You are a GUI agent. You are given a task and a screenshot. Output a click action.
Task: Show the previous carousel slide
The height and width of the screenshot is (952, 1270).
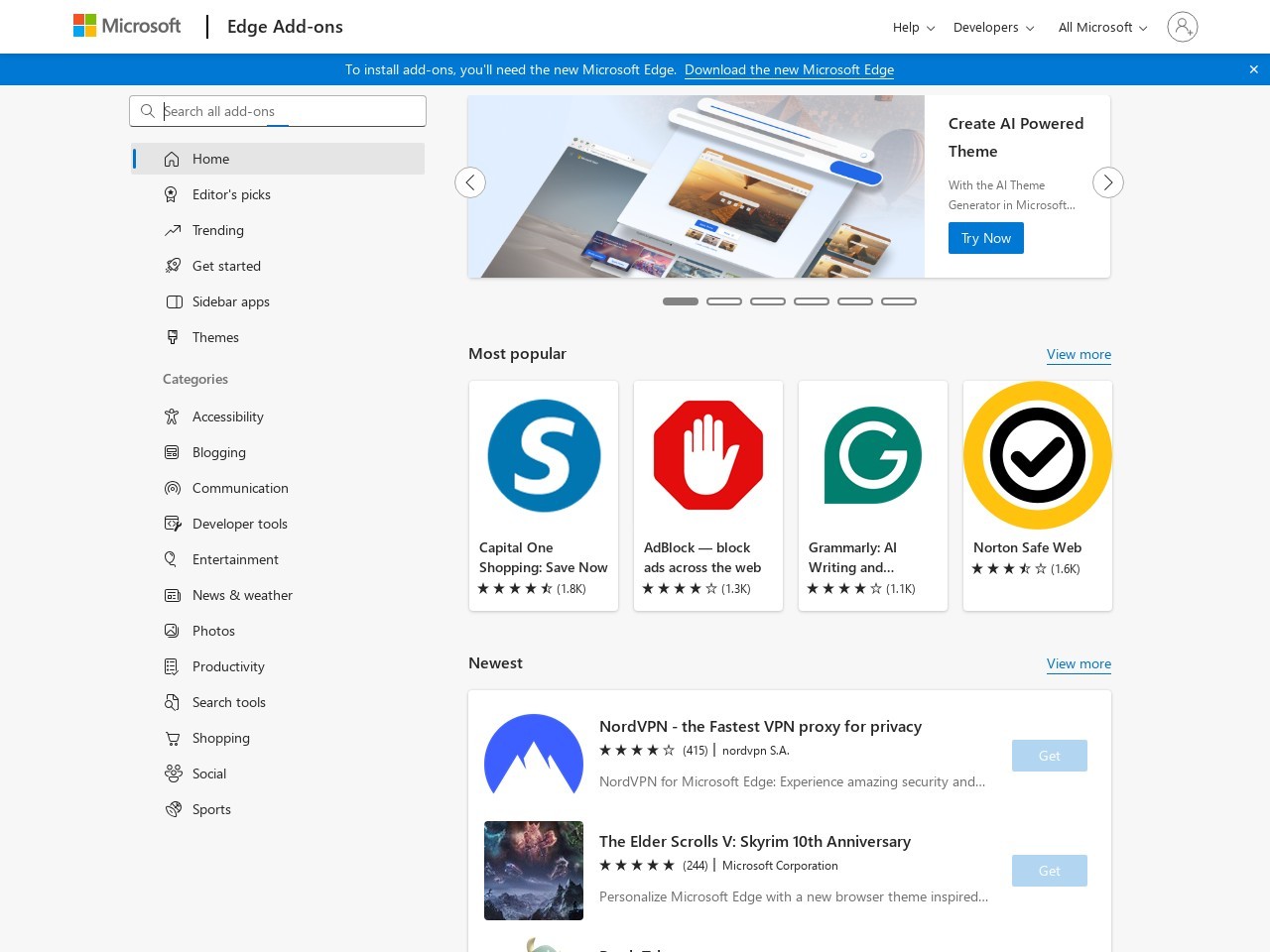470,182
